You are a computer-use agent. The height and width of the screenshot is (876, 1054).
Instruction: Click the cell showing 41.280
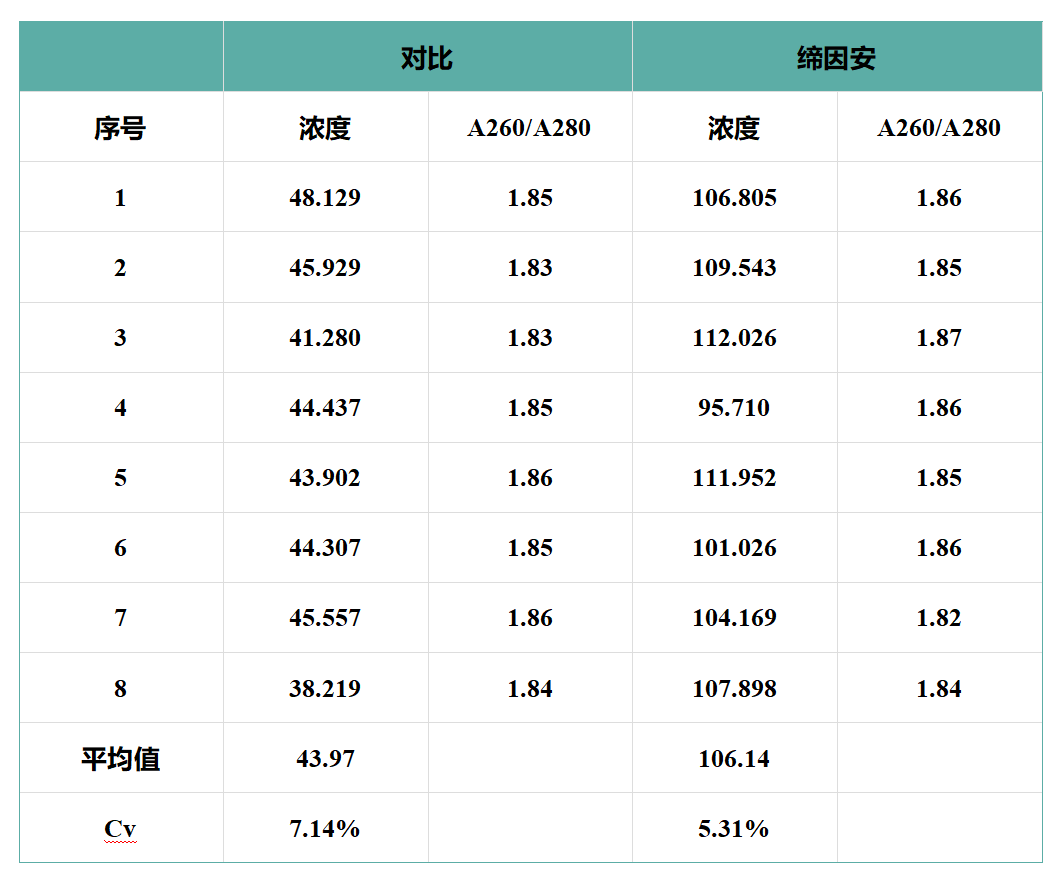(x=325, y=337)
